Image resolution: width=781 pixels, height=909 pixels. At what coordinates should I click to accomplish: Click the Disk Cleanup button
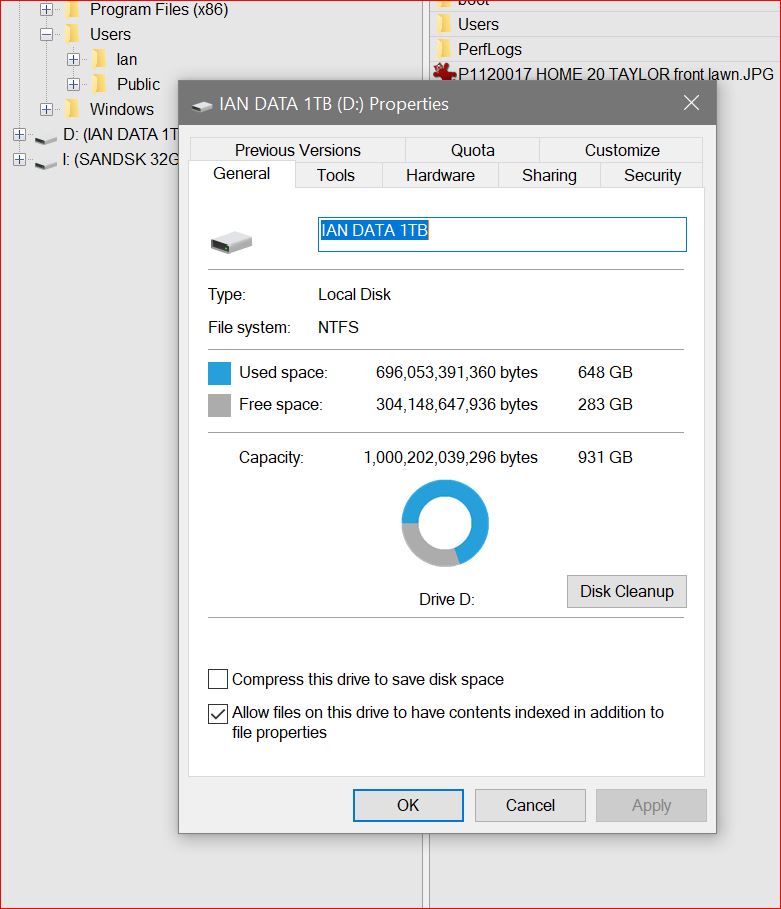626,591
